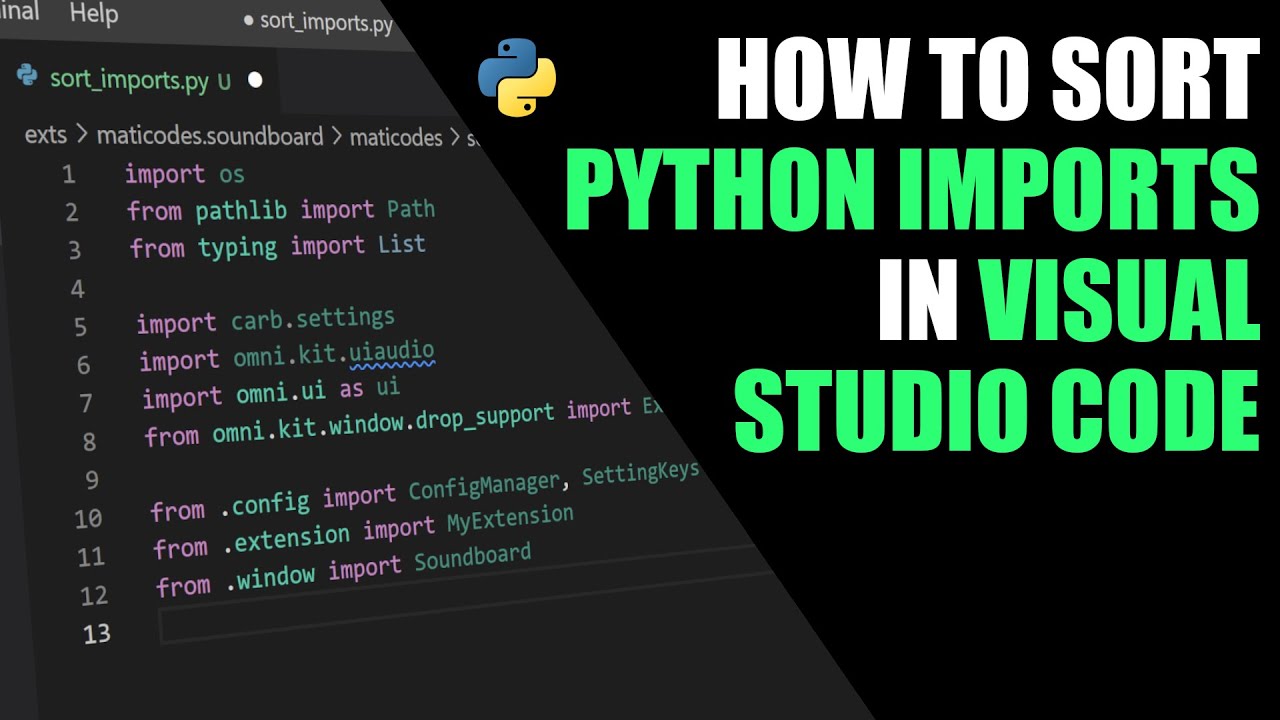The width and height of the screenshot is (1280, 720).
Task: Click line number 8 in the gutter
Action: click(x=89, y=442)
